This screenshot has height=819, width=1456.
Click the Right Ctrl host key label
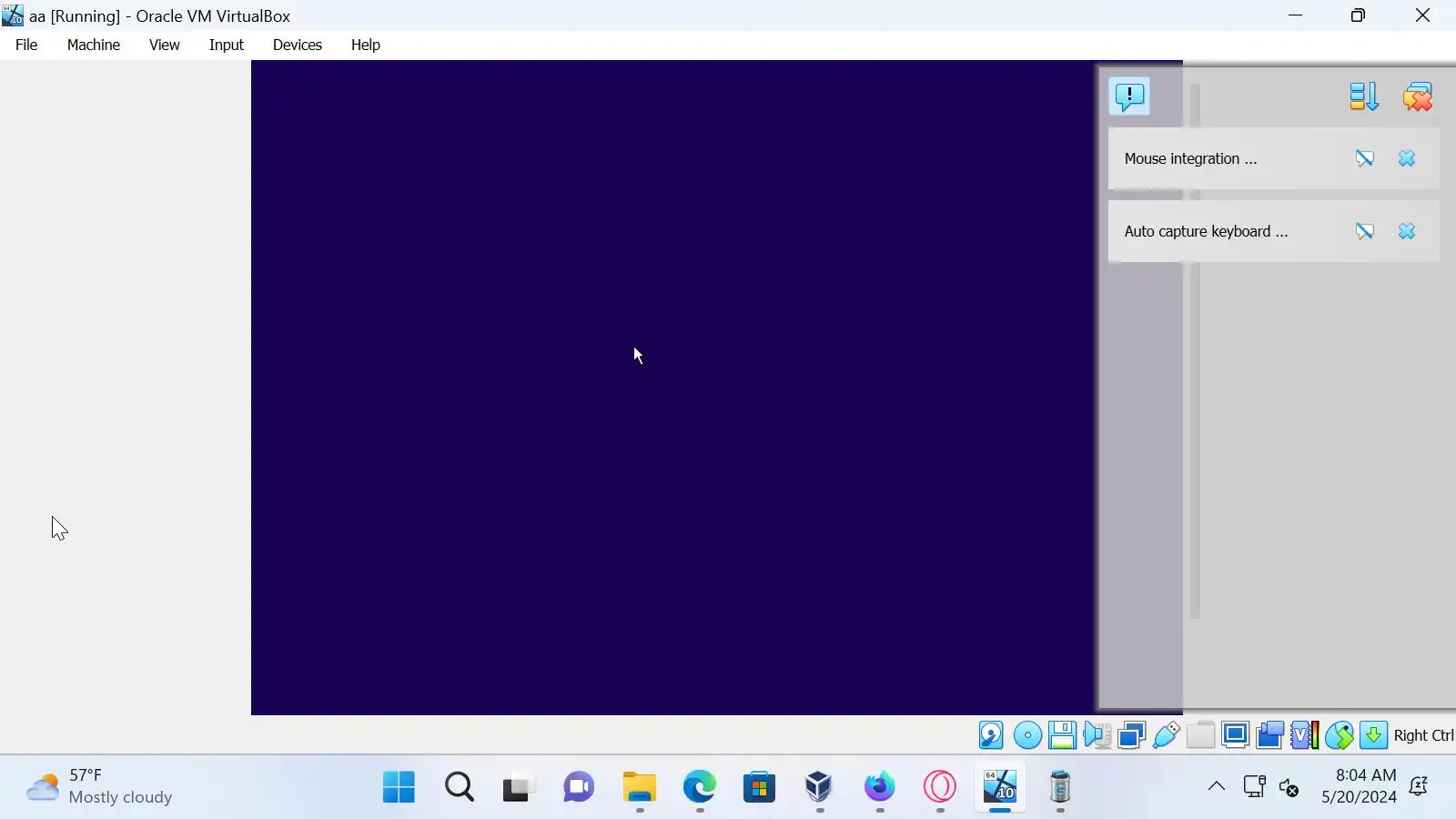point(1423,735)
